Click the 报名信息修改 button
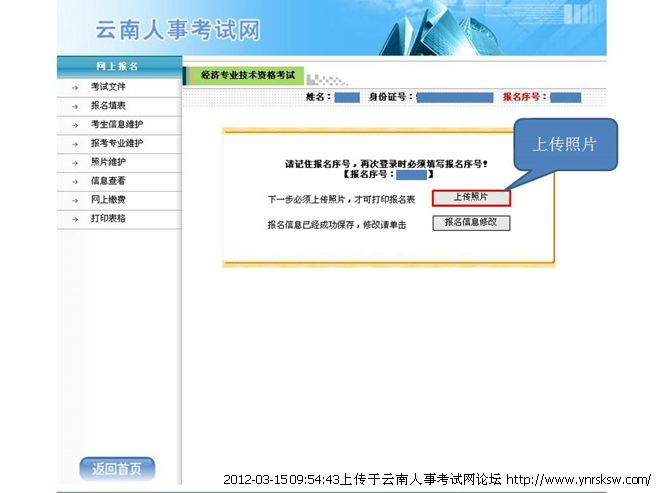Screen dimensions: 658x493 click(x=471, y=223)
